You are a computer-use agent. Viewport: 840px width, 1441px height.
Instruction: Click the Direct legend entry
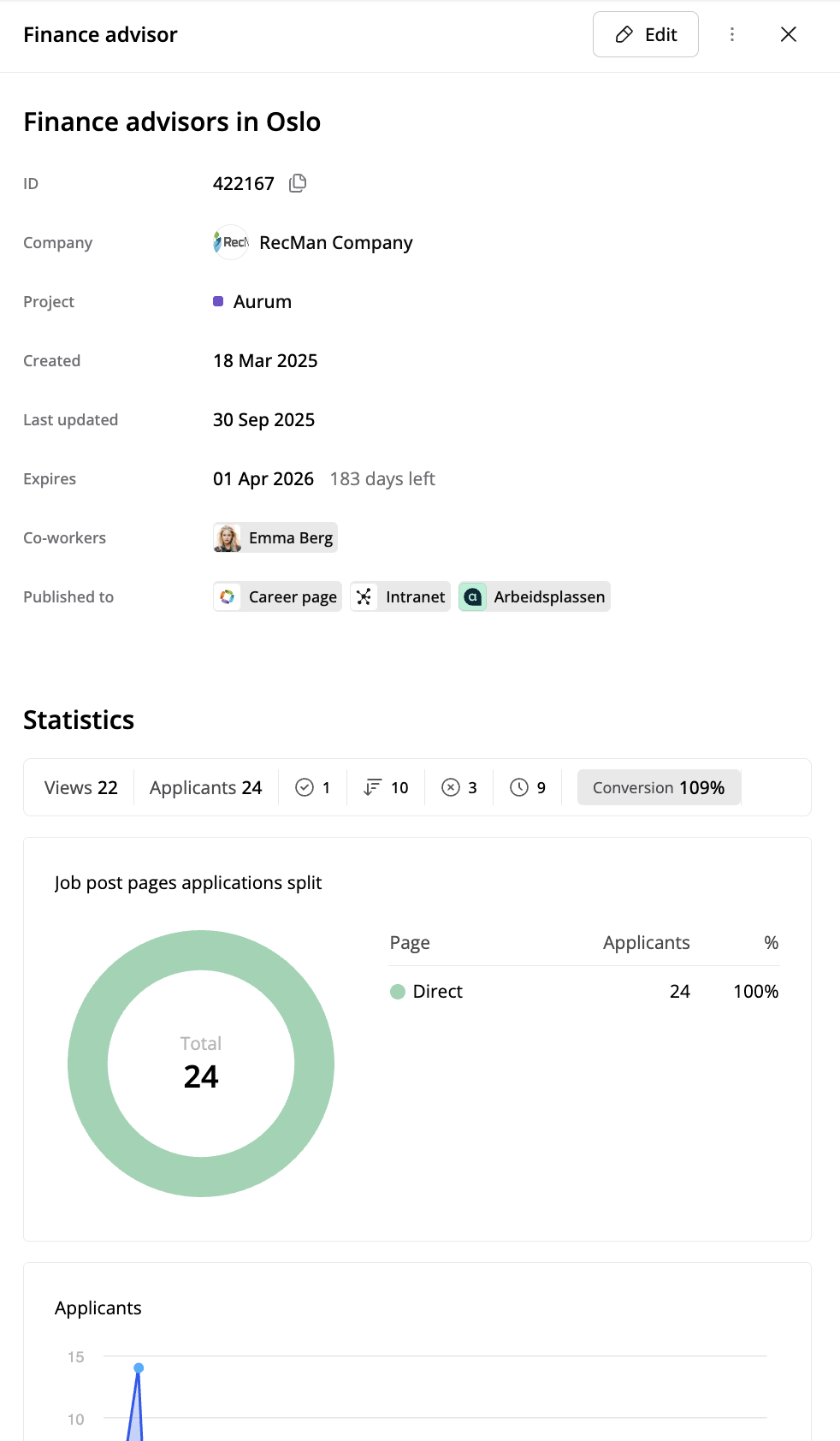(x=426, y=991)
